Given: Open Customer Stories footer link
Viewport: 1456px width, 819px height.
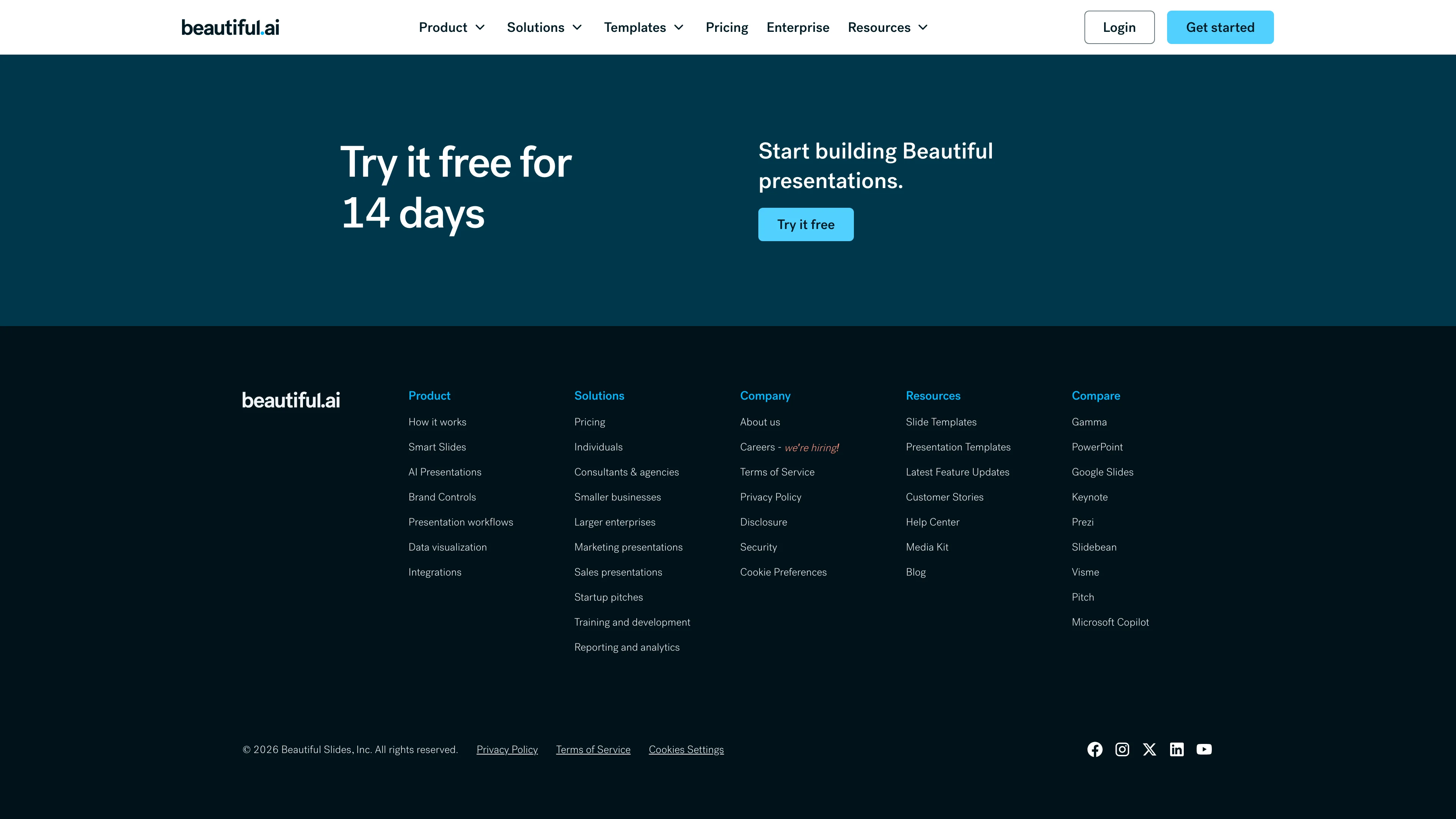Looking at the screenshot, I should pyautogui.click(x=945, y=497).
